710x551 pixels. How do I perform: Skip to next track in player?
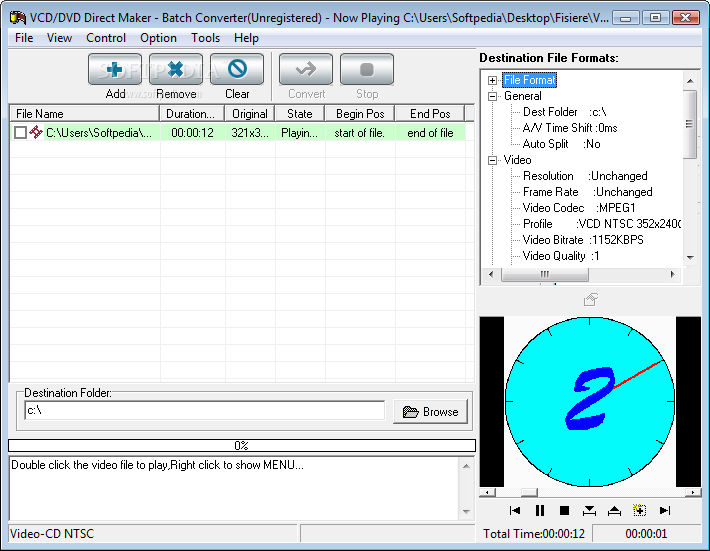tap(664, 511)
